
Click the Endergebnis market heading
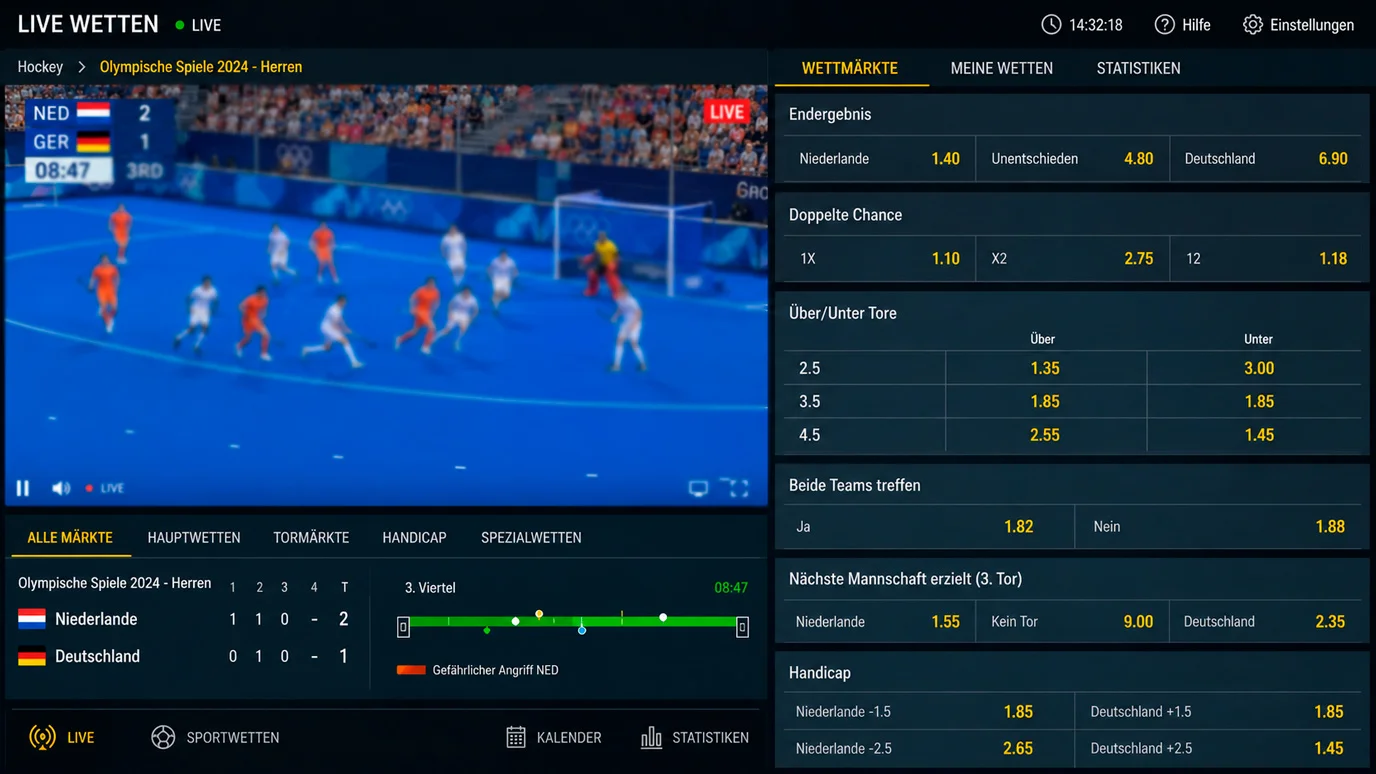(830, 114)
